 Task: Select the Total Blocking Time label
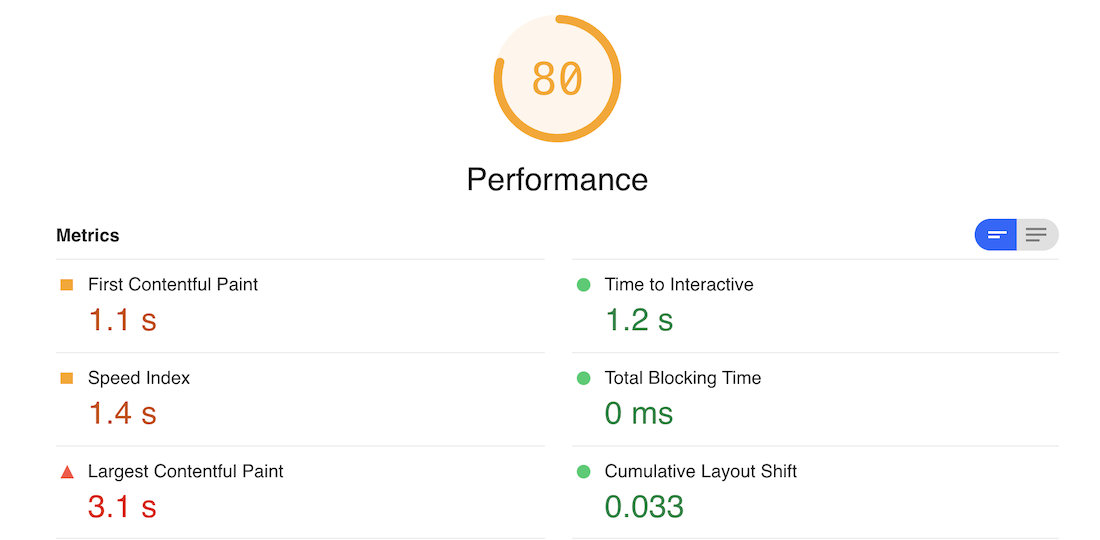[683, 379]
